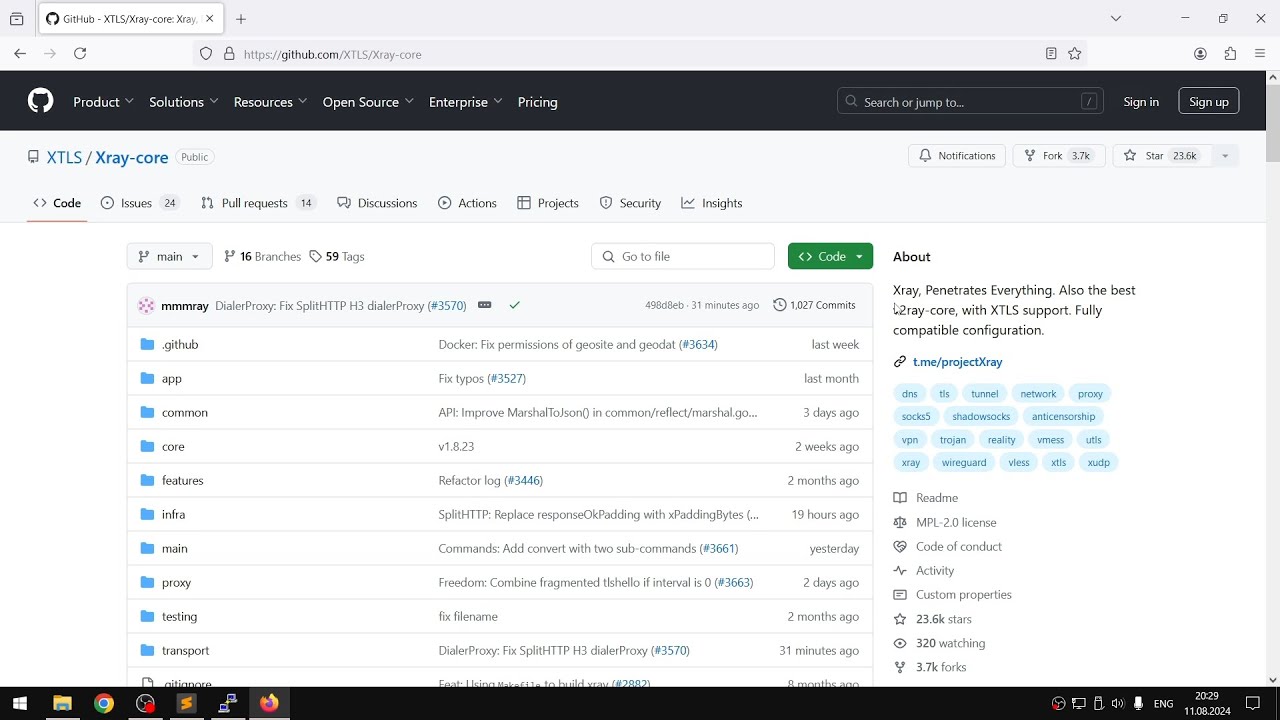Open Firefox extensions puzzle icon

click(1230, 54)
